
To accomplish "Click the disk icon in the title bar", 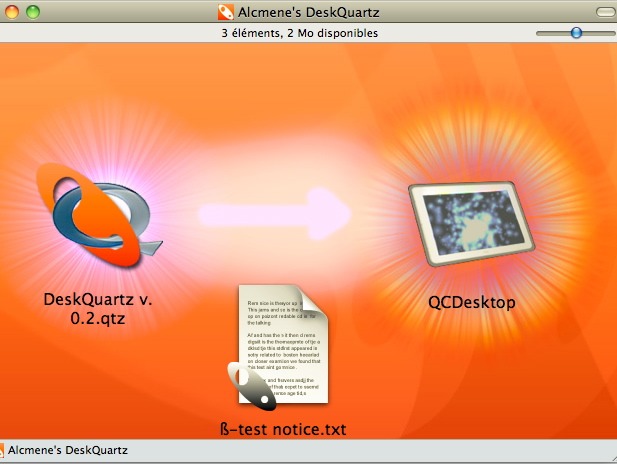I will (x=225, y=12).
